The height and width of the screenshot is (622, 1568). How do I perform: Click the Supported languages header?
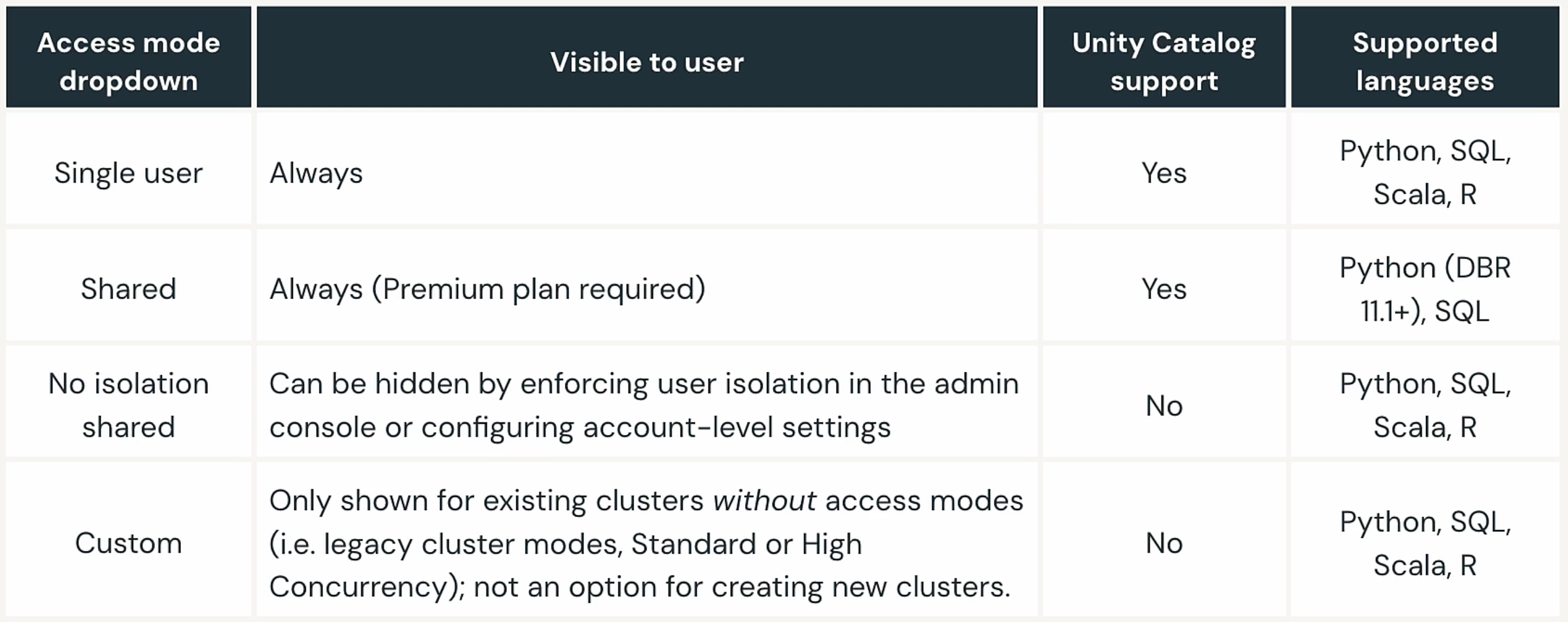[x=1425, y=57]
